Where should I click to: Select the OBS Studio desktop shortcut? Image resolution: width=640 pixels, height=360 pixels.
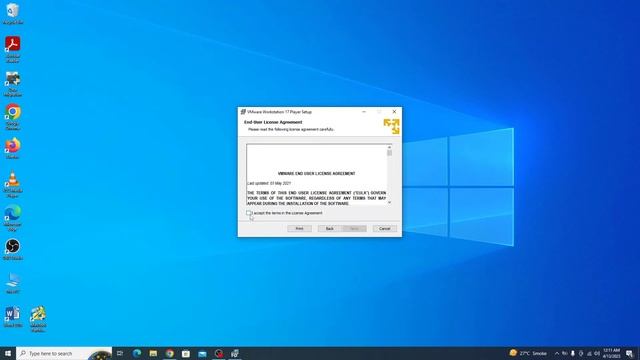tap(13, 249)
